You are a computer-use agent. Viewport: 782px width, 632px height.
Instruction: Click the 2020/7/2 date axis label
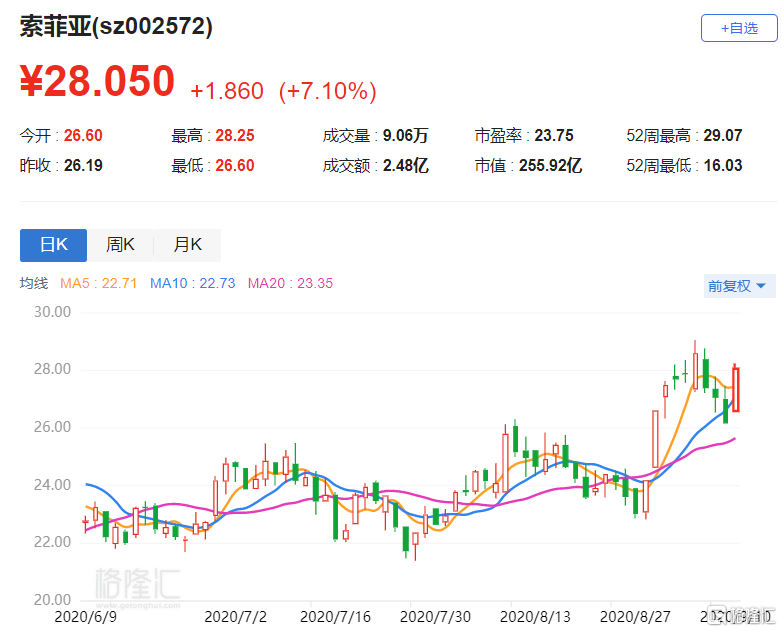(235, 617)
